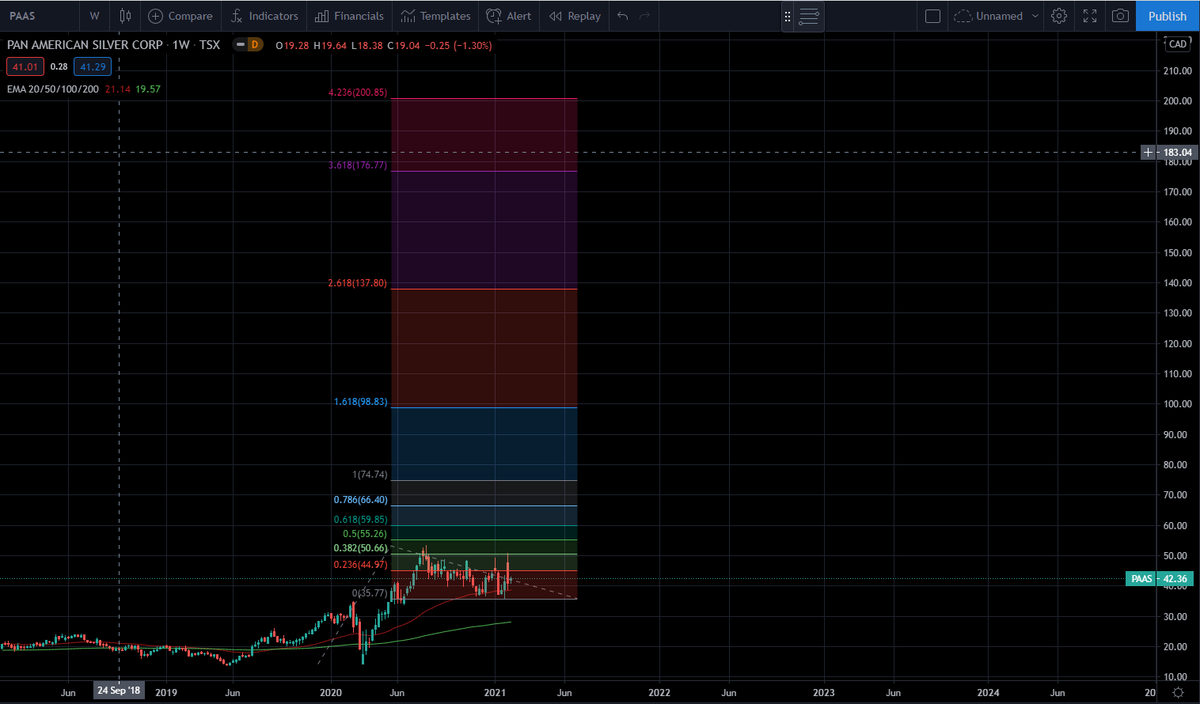Open the Templates menu

[x=436, y=16]
